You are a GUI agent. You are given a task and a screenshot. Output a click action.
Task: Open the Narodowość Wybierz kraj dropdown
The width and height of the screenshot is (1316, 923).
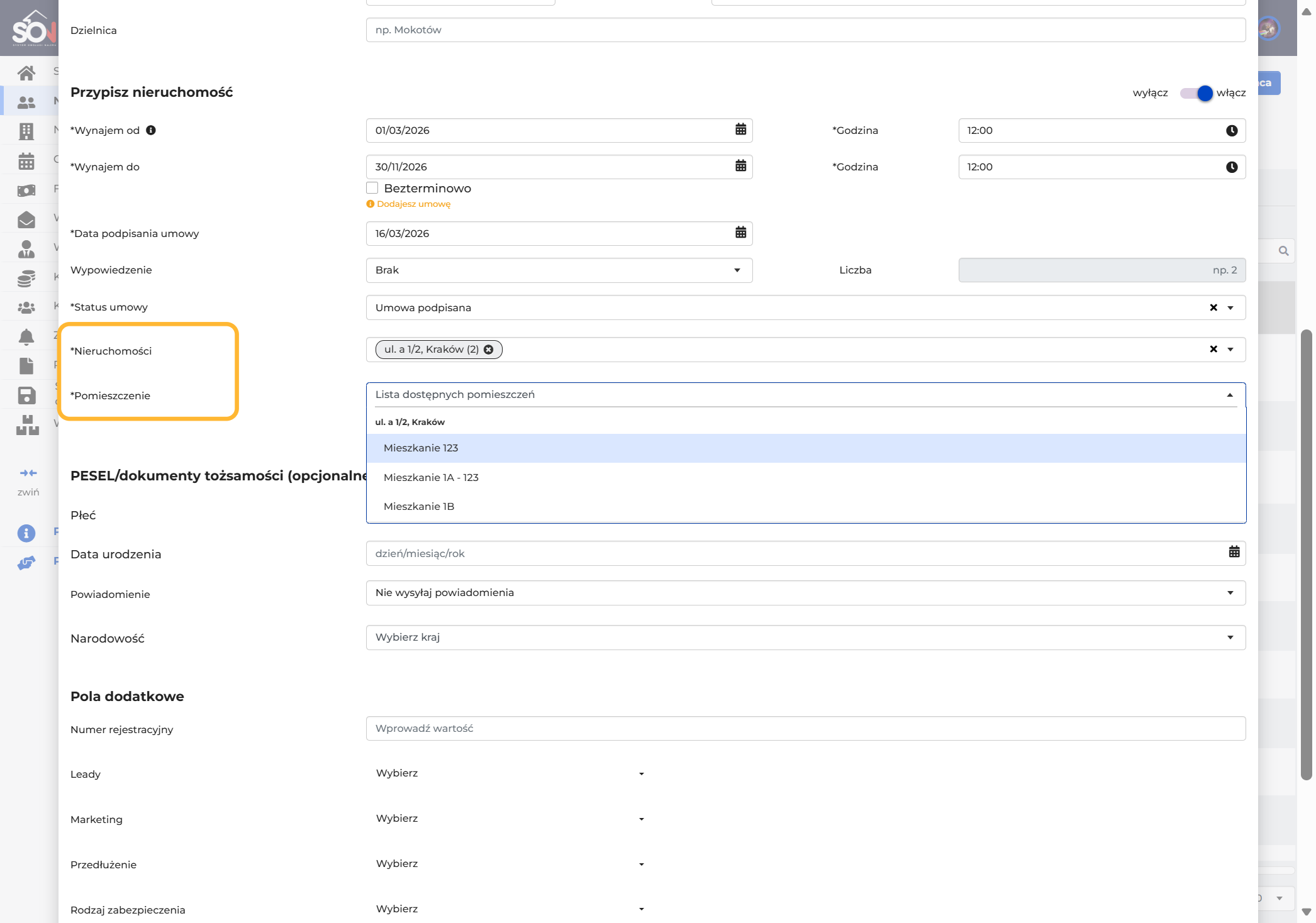click(806, 638)
